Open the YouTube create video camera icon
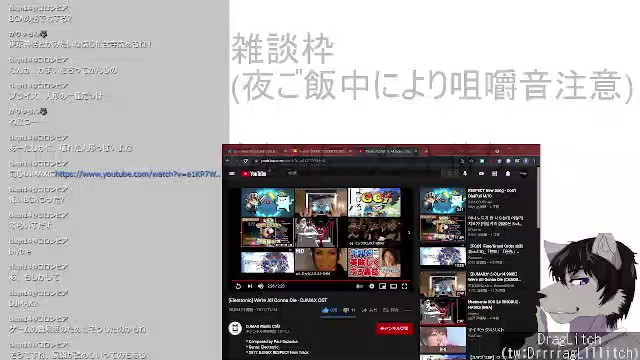 tap(481, 173)
